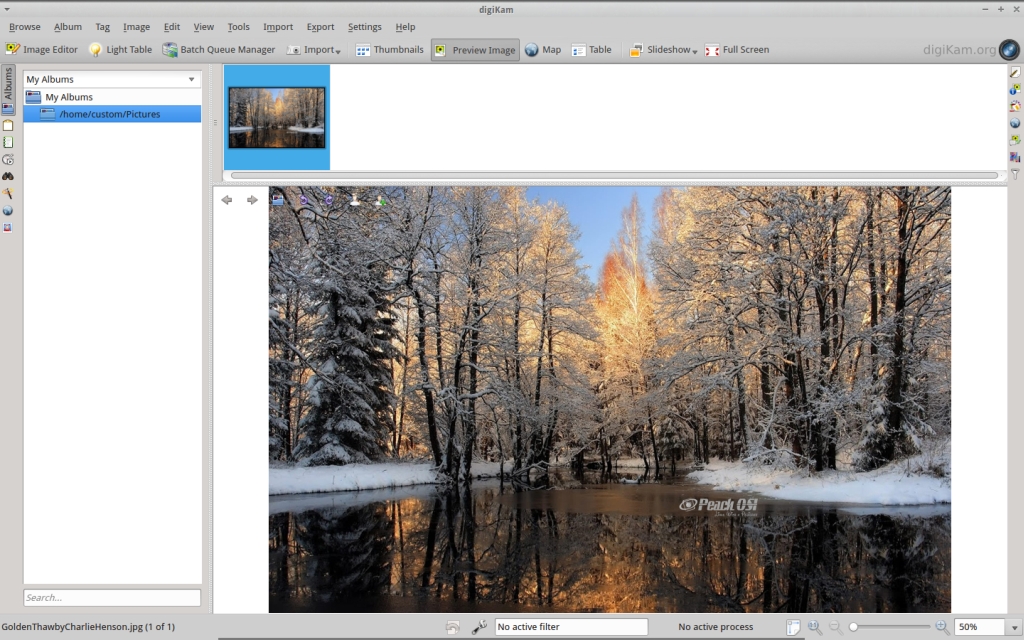Image resolution: width=1024 pixels, height=640 pixels.
Task: Open the Image Editor
Action: pos(41,50)
